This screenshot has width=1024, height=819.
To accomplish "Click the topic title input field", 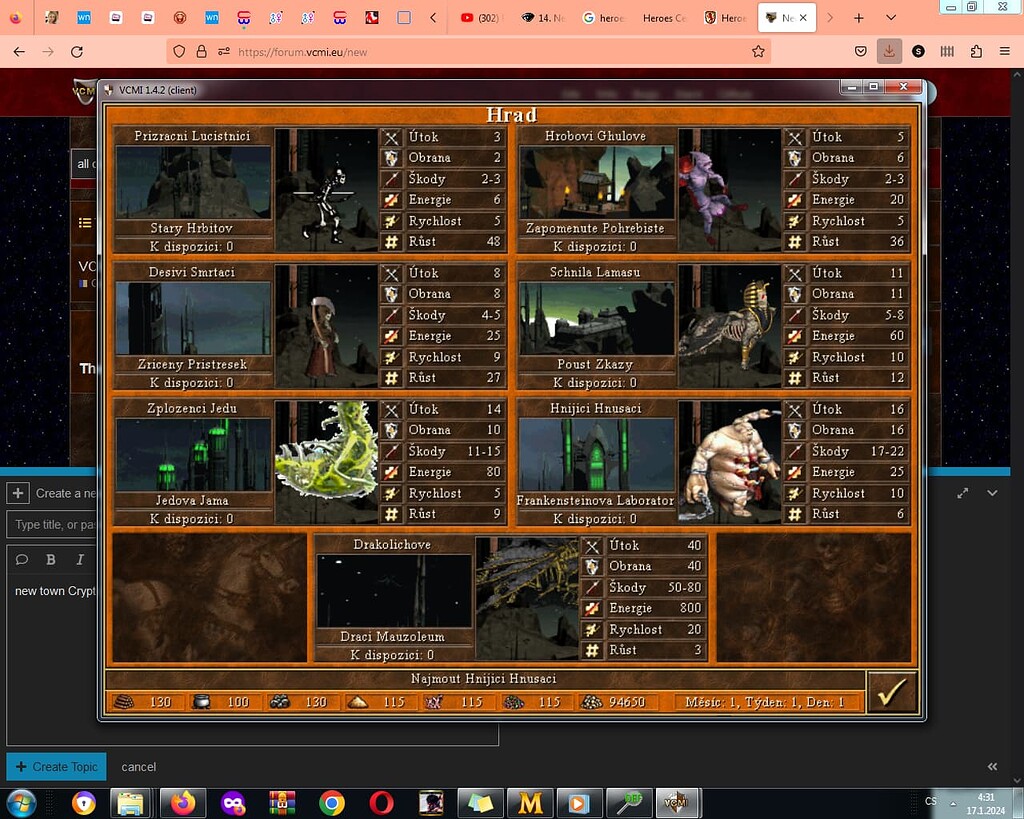I will tap(55, 524).
